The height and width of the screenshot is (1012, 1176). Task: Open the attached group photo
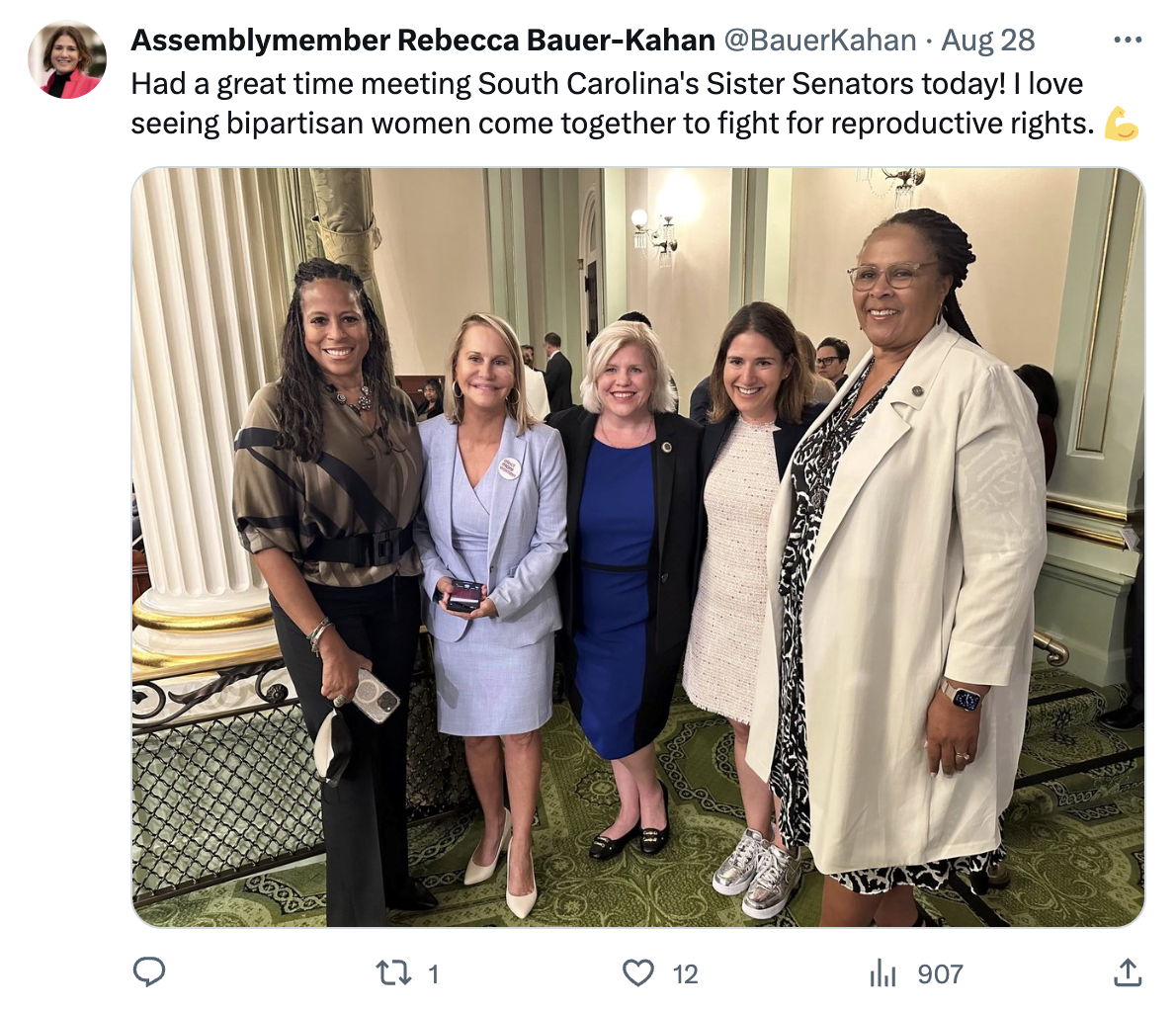pos(638,547)
